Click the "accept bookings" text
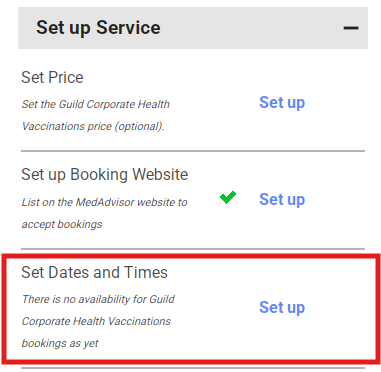 pos(62,224)
